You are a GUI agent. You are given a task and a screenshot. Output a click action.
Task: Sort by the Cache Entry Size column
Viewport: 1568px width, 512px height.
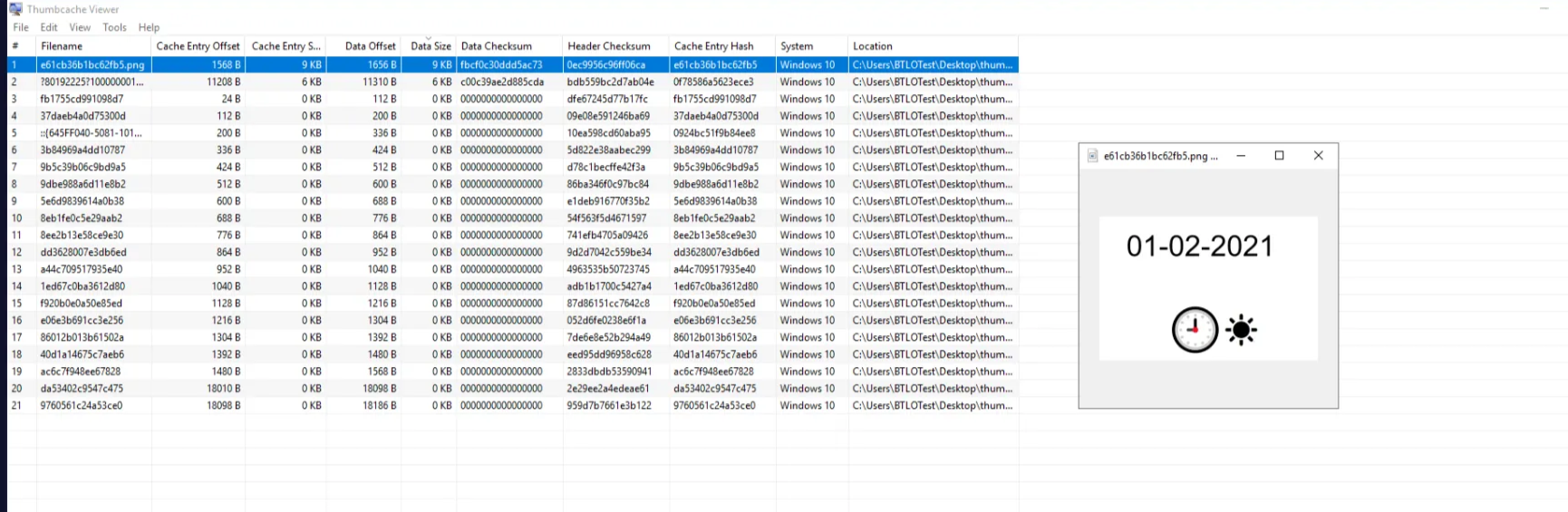[286, 46]
